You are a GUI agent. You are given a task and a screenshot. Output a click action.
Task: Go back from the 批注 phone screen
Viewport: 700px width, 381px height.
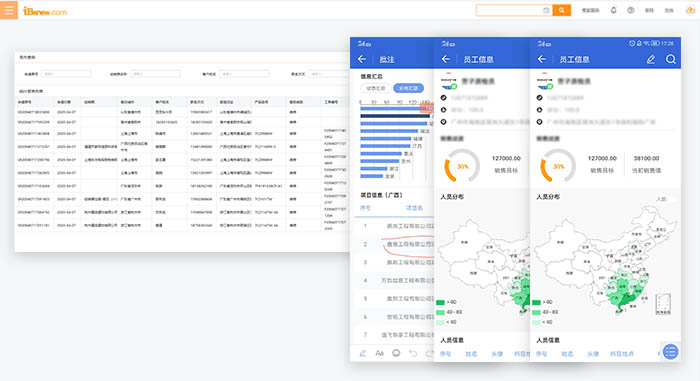(362, 59)
